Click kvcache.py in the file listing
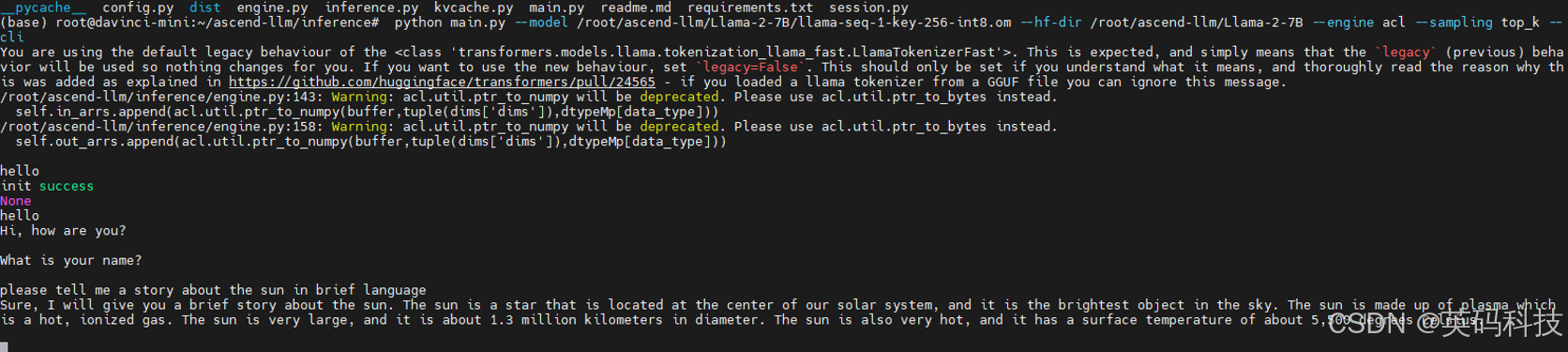1568x352 pixels. (474, 8)
